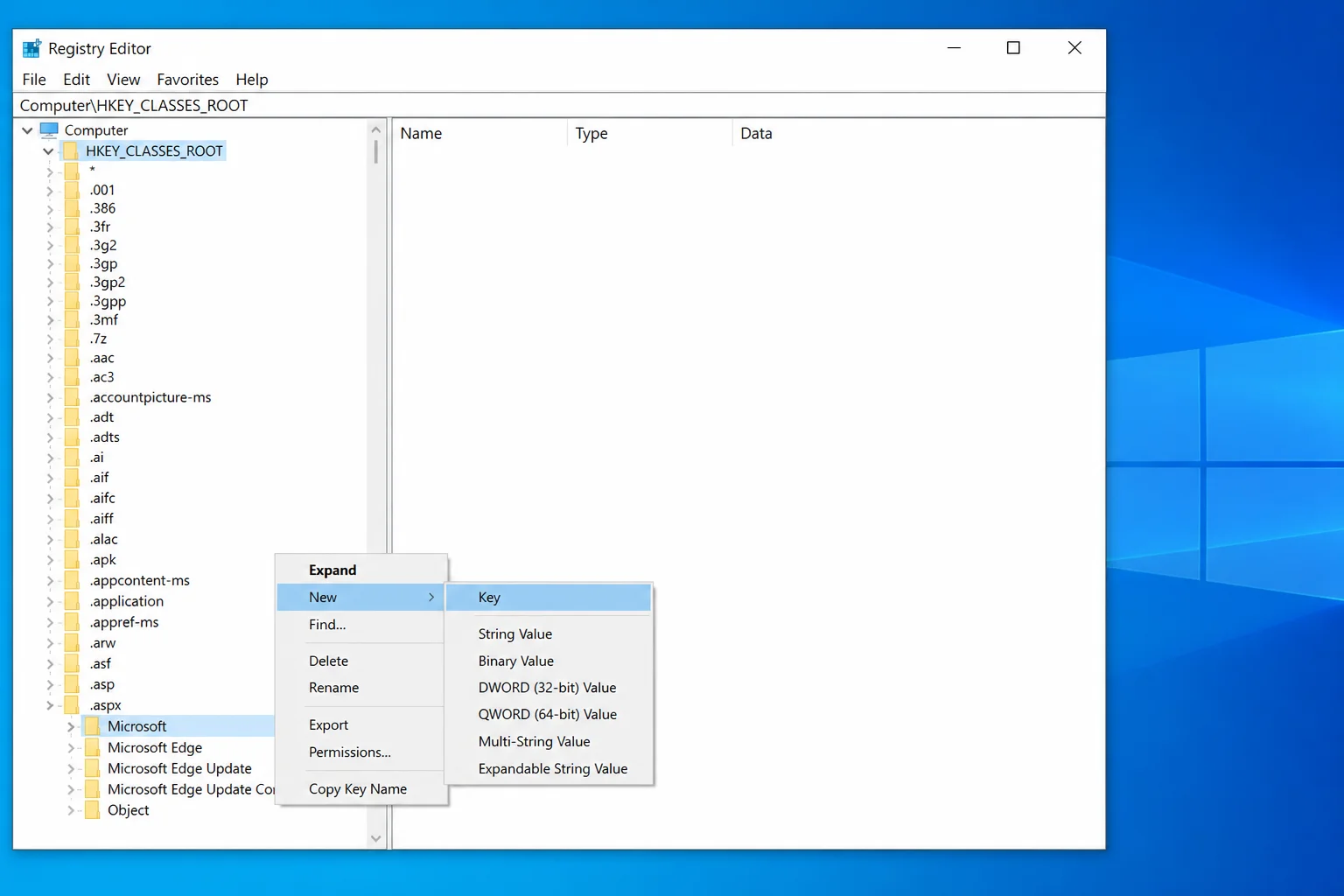Expand the Microsoft key chevron
The height and width of the screenshot is (896, 1344).
coord(71,726)
